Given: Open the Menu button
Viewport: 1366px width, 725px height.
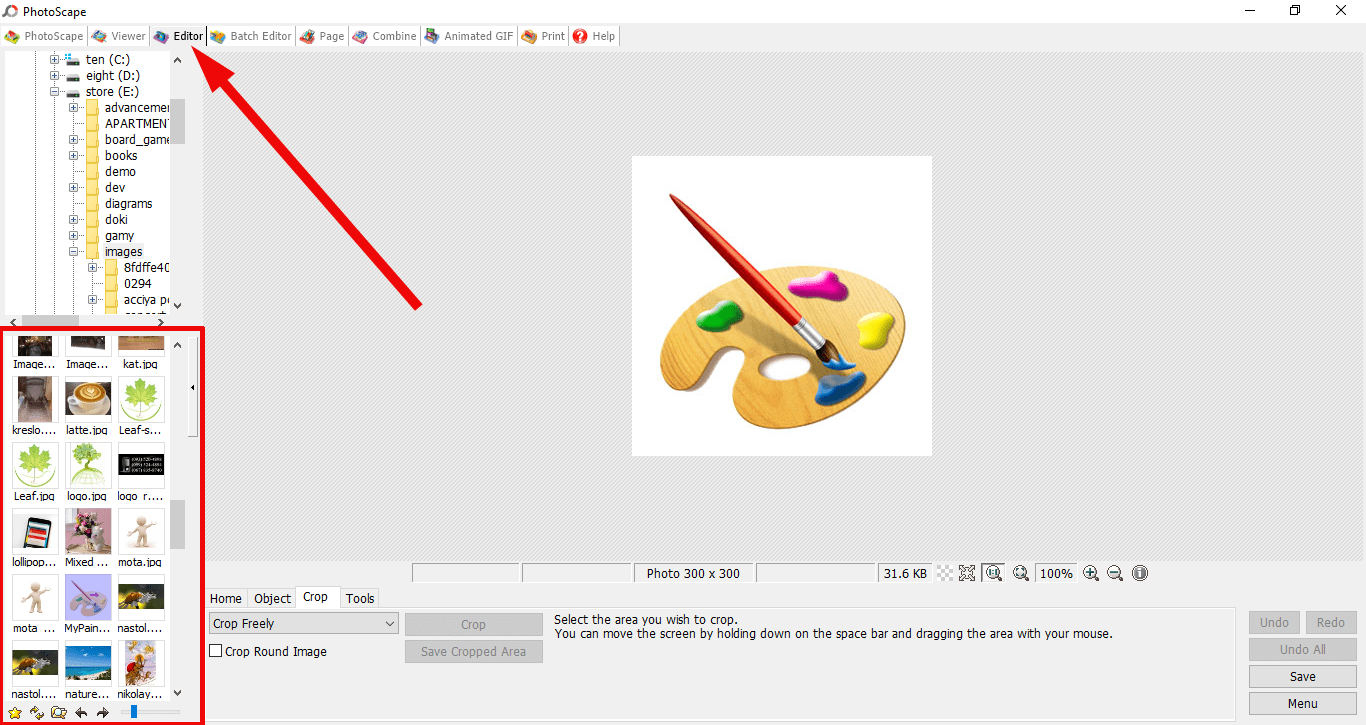Looking at the screenshot, I should 1302,703.
